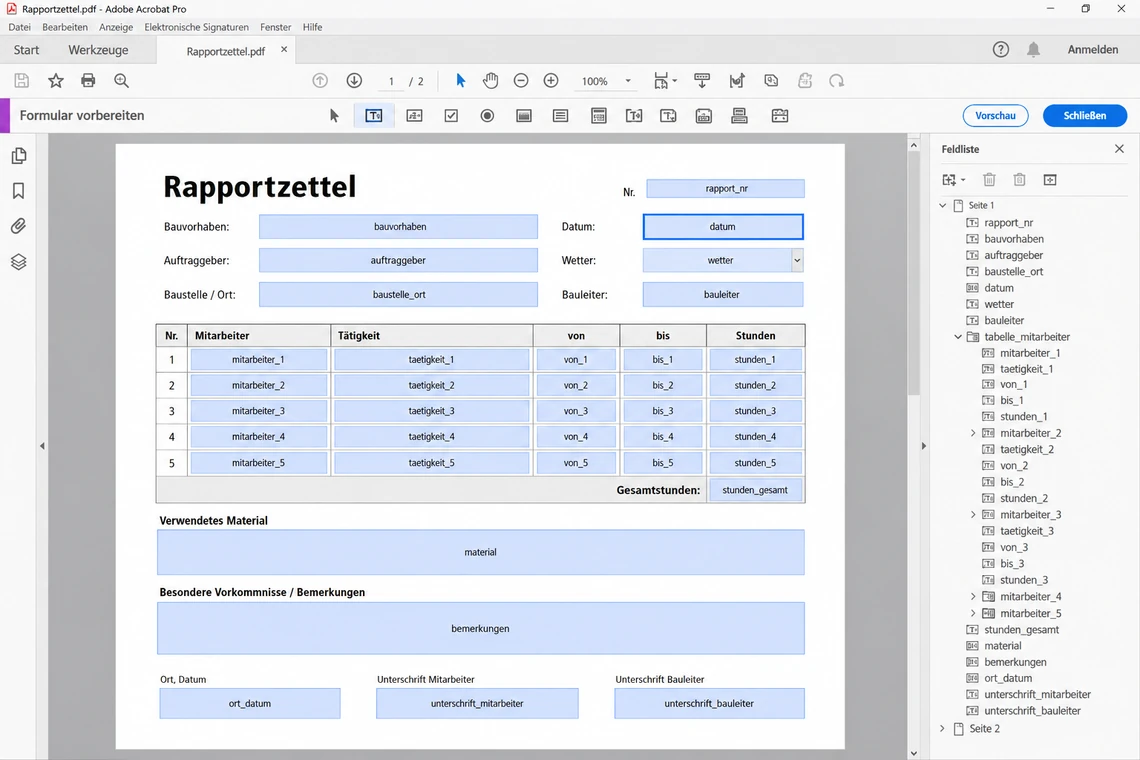Activate the text field tool
This screenshot has width=1140, height=760.
374,116
